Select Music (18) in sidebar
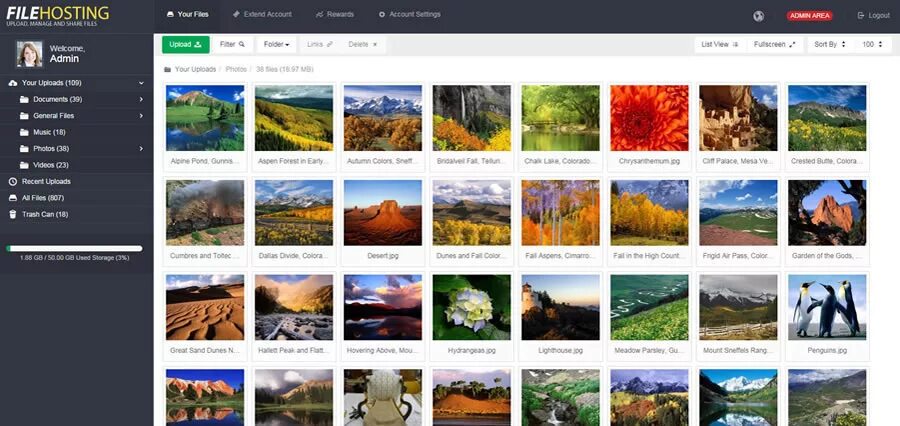The height and width of the screenshot is (426, 900). [x=49, y=133]
